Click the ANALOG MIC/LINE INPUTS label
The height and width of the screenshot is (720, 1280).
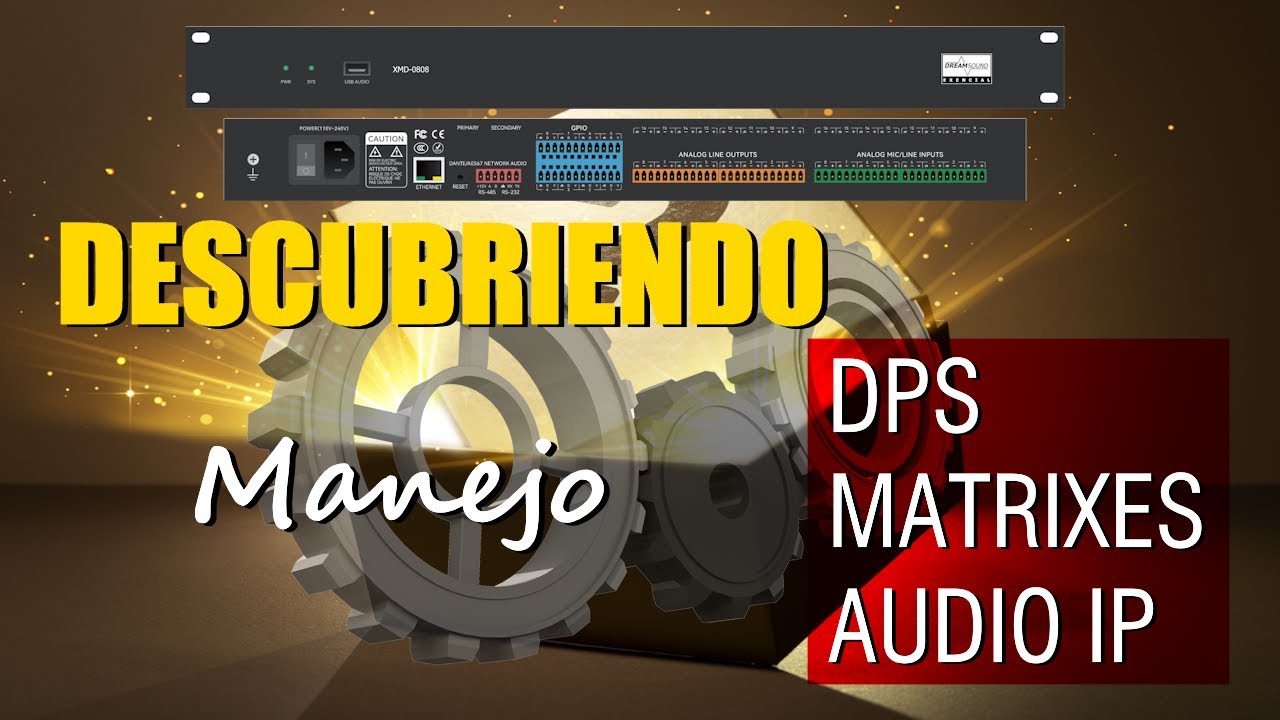point(900,155)
